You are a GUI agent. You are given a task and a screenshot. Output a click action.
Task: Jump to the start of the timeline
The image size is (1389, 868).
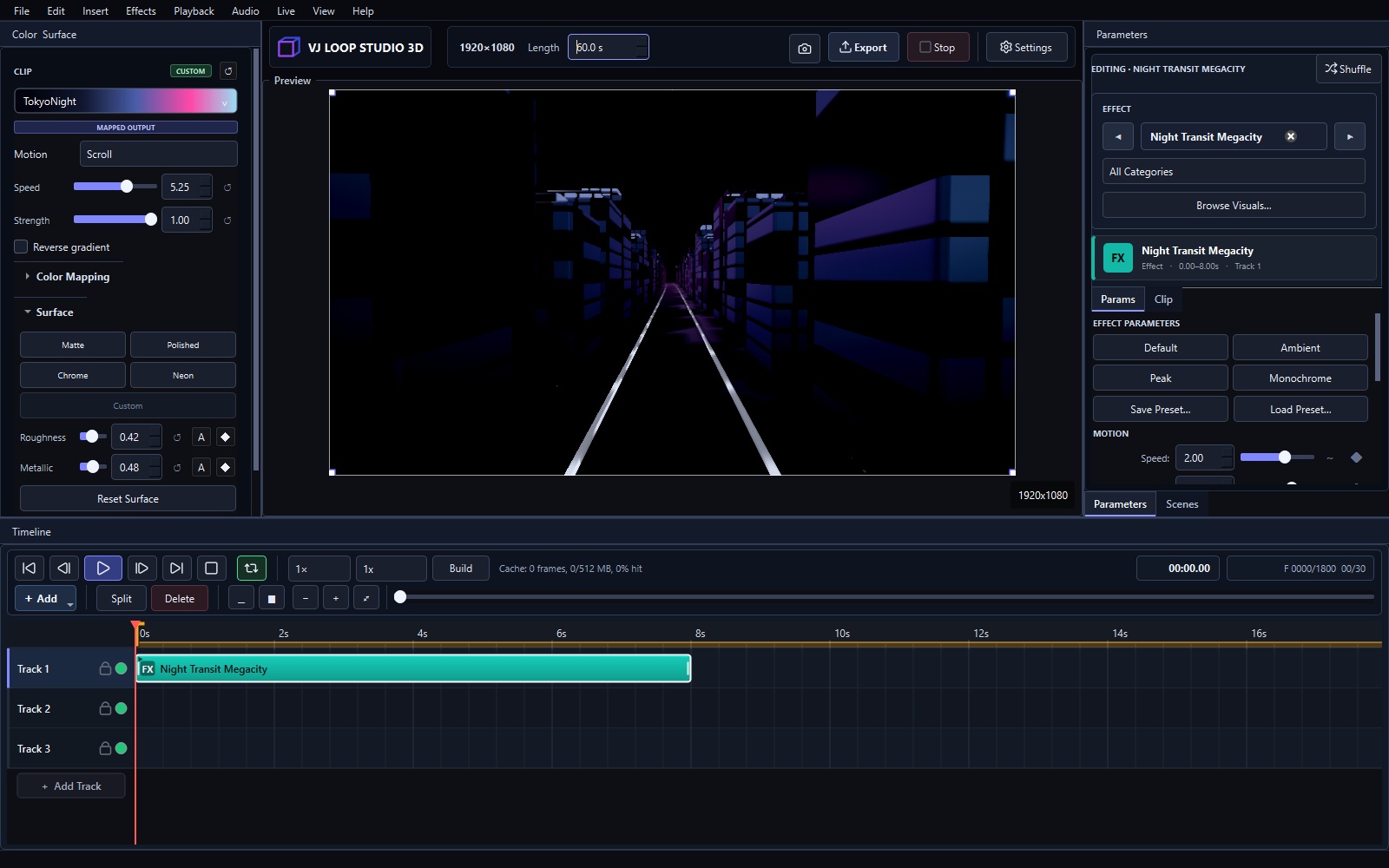click(29, 569)
